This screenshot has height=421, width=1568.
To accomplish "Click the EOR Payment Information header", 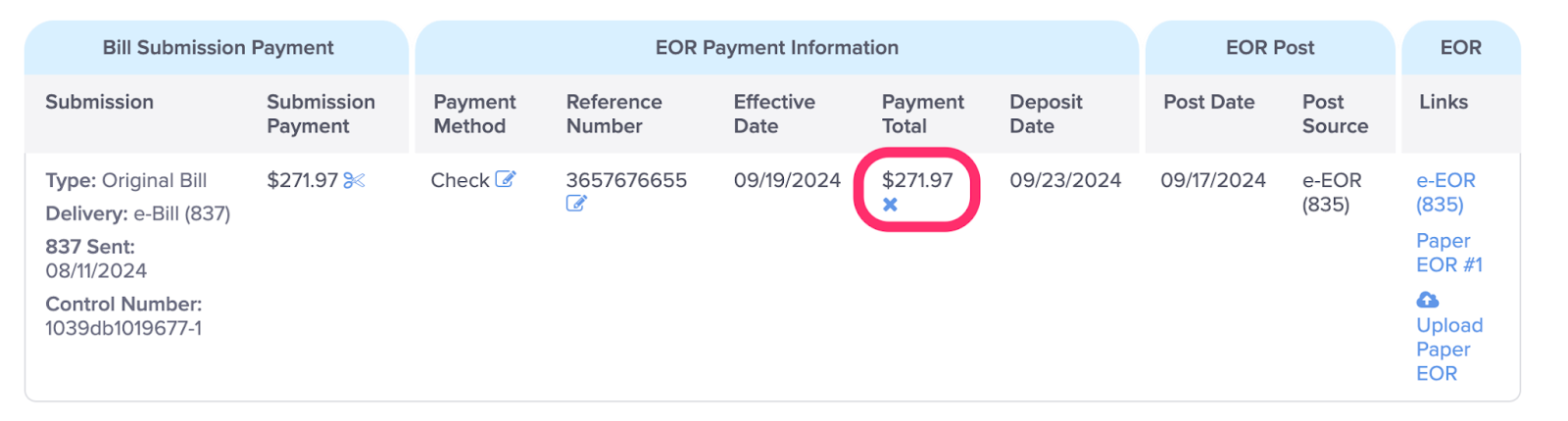I will pos(776,47).
